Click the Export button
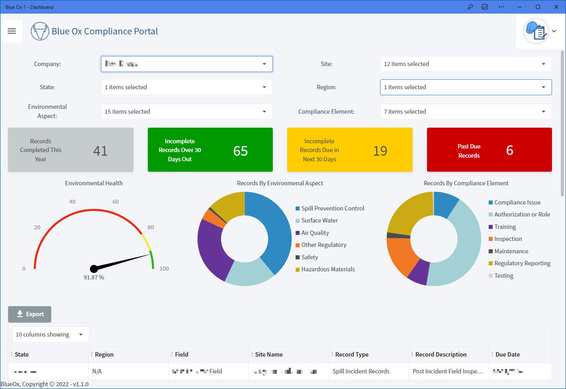The image size is (566, 389). tap(30, 314)
